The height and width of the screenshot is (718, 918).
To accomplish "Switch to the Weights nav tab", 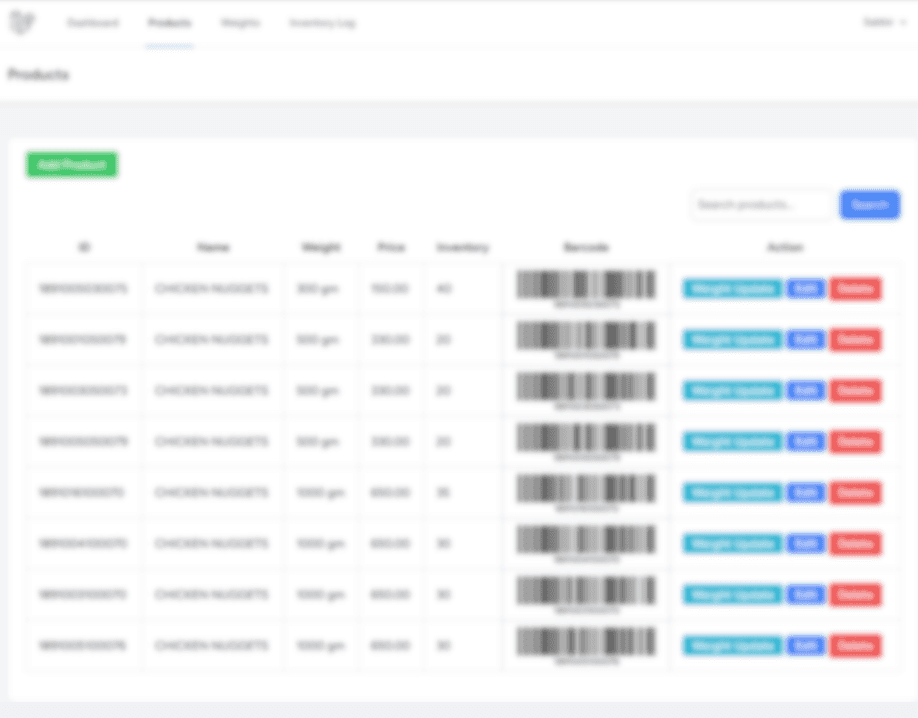I will point(240,23).
